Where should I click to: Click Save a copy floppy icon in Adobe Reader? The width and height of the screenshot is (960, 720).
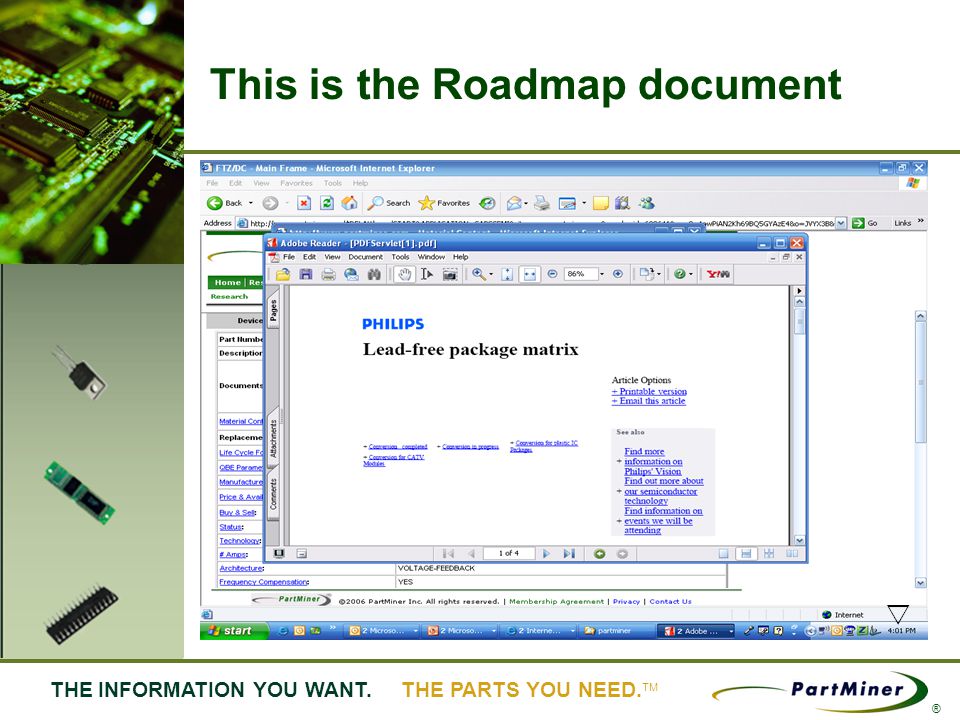pyautogui.click(x=306, y=274)
